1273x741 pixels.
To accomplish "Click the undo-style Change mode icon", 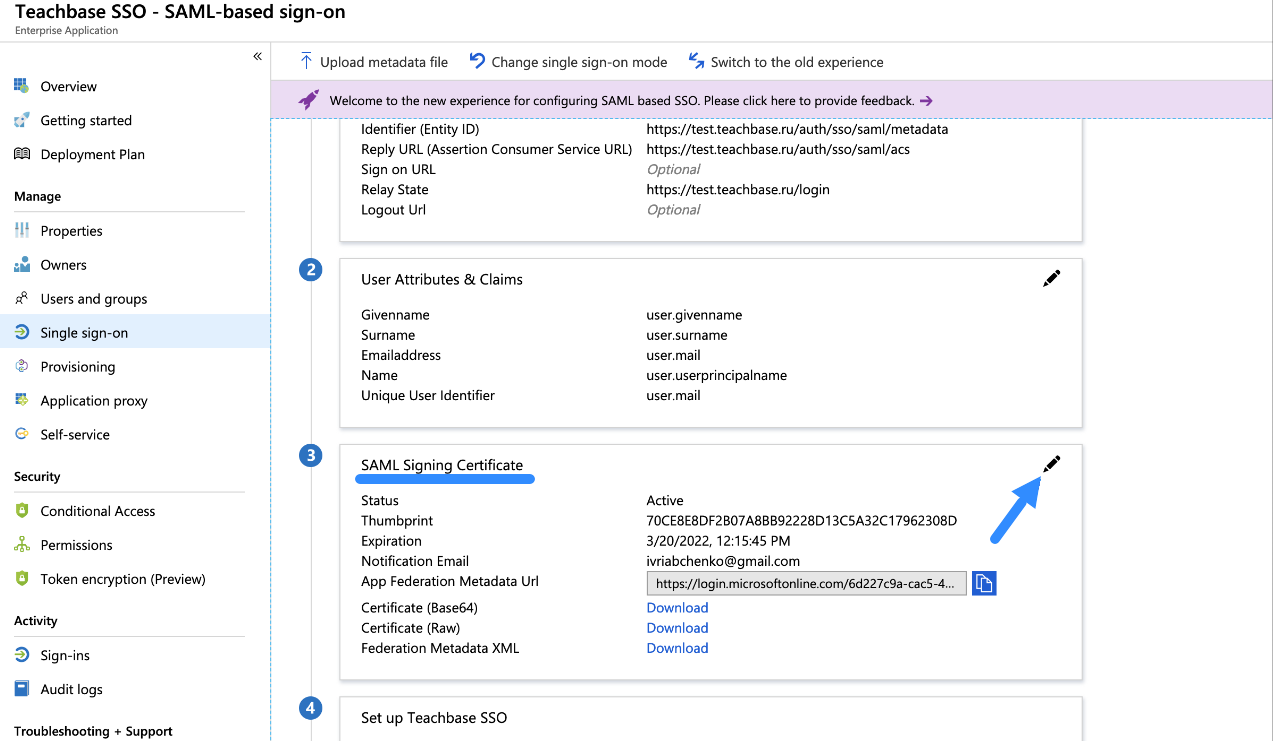I will coord(477,61).
